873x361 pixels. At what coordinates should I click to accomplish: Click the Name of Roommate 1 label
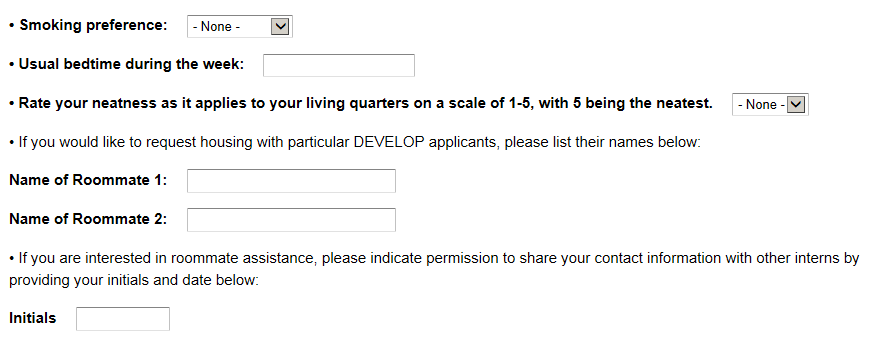coord(88,180)
